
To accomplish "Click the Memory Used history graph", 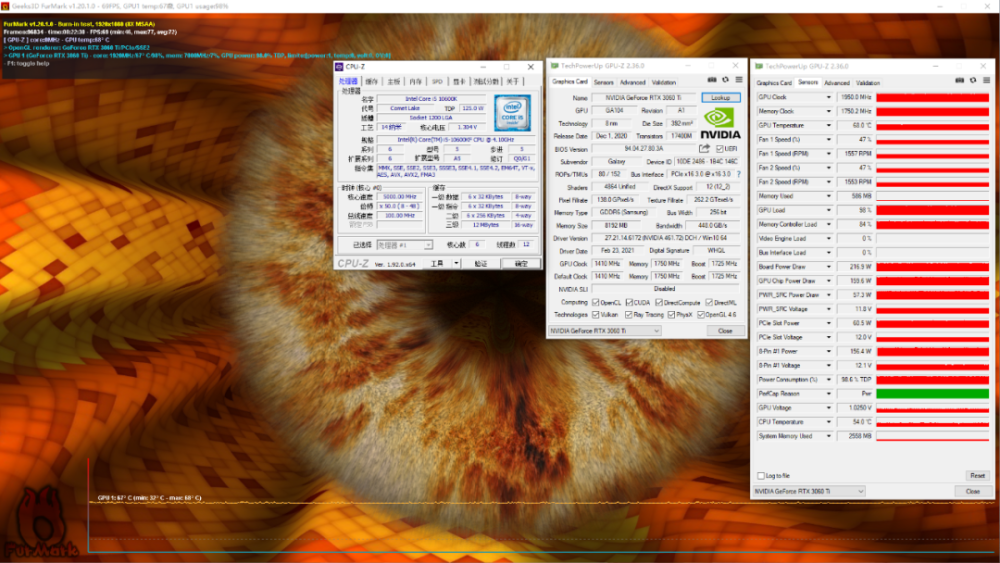I will tap(932, 196).
